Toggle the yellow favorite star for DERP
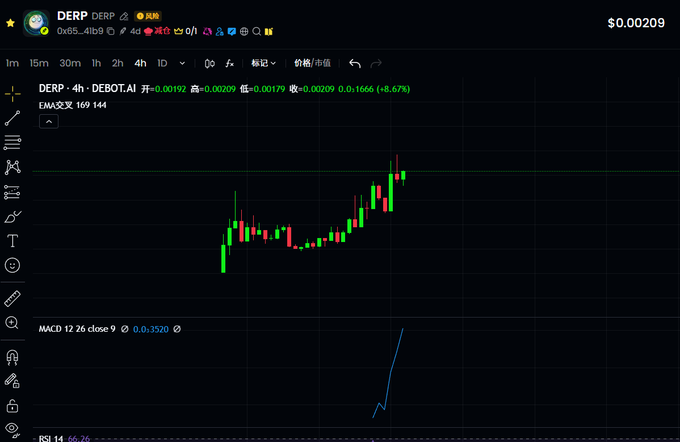680x442 pixels. pyautogui.click(x=10, y=23)
